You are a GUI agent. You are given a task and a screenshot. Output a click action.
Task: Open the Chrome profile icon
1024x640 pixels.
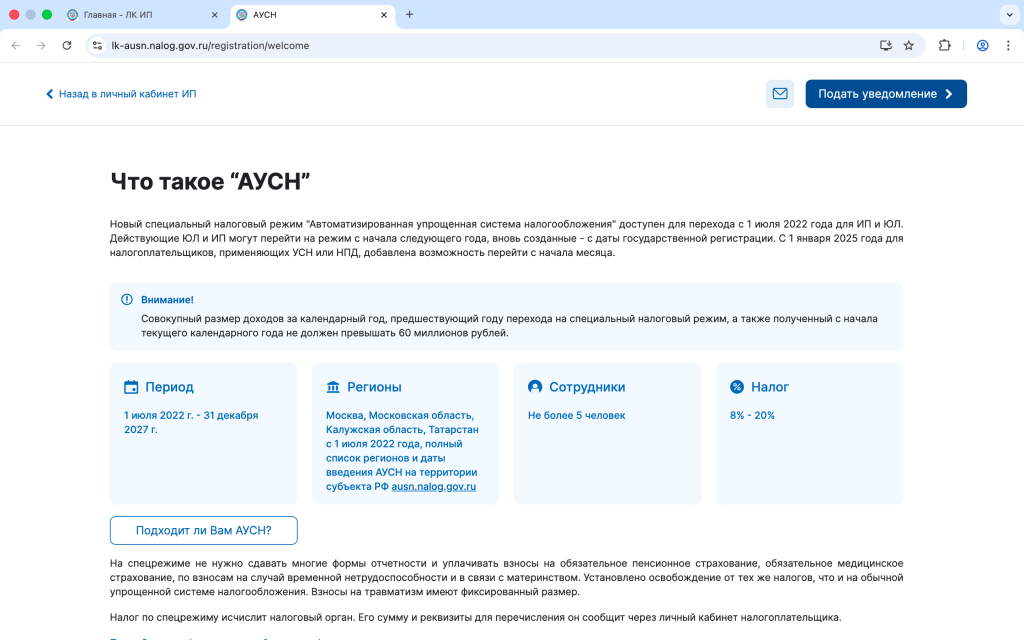(x=983, y=45)
